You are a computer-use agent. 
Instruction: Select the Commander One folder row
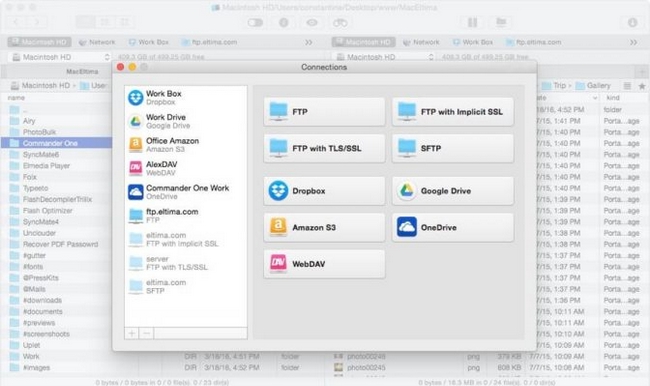[x=56, y=143]
